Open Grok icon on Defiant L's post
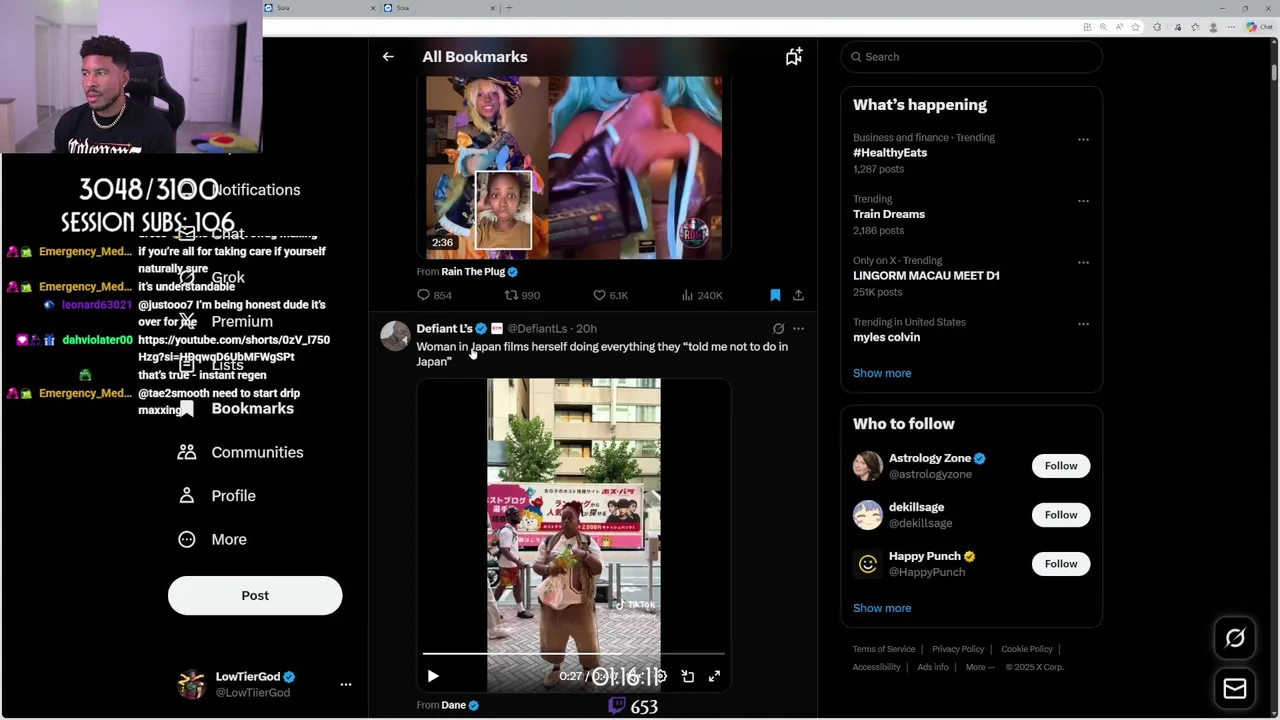This screenshot has width=1280, height=720. 778,328
